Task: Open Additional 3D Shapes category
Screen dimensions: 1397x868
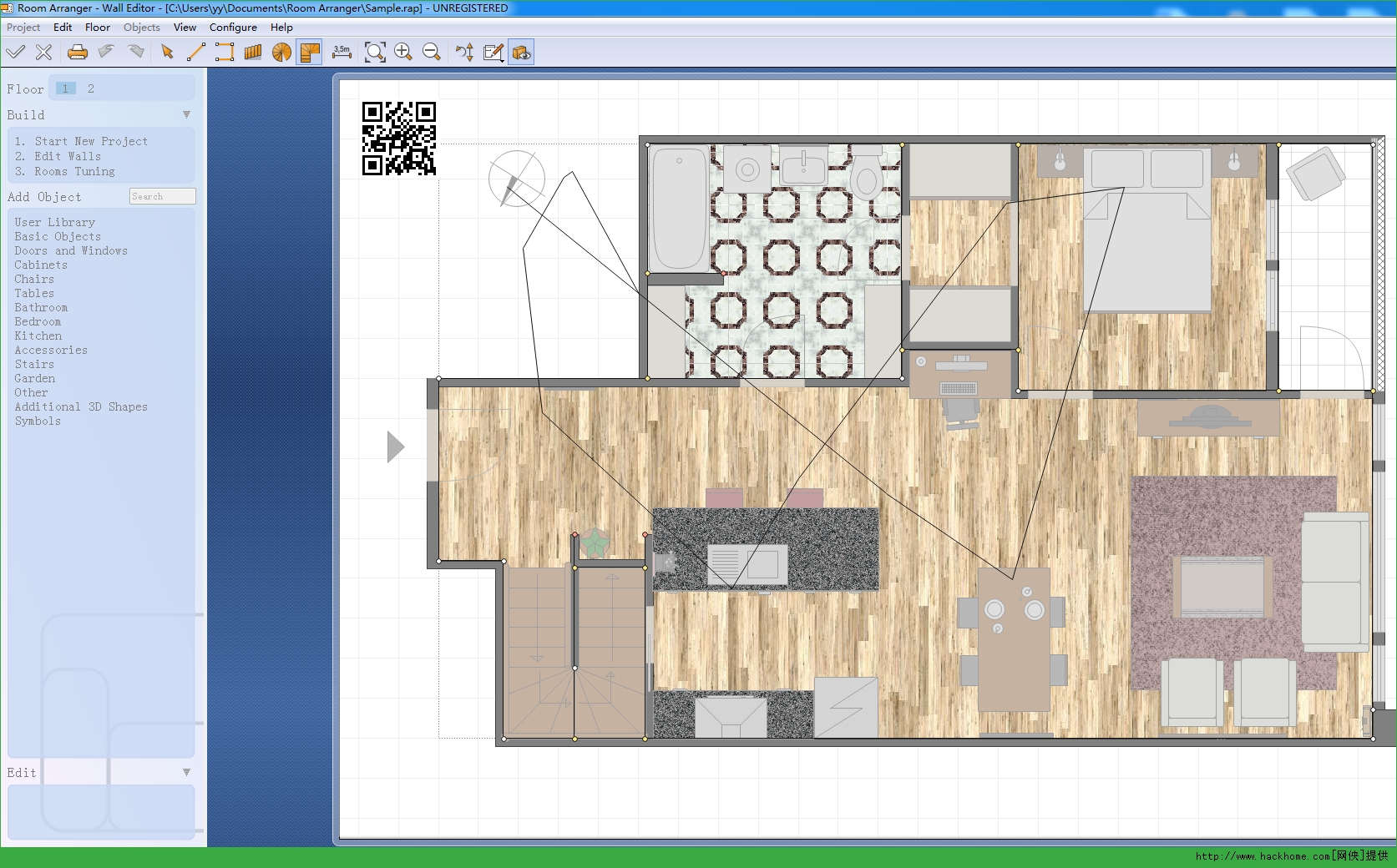Action: (x=81, y=406)
